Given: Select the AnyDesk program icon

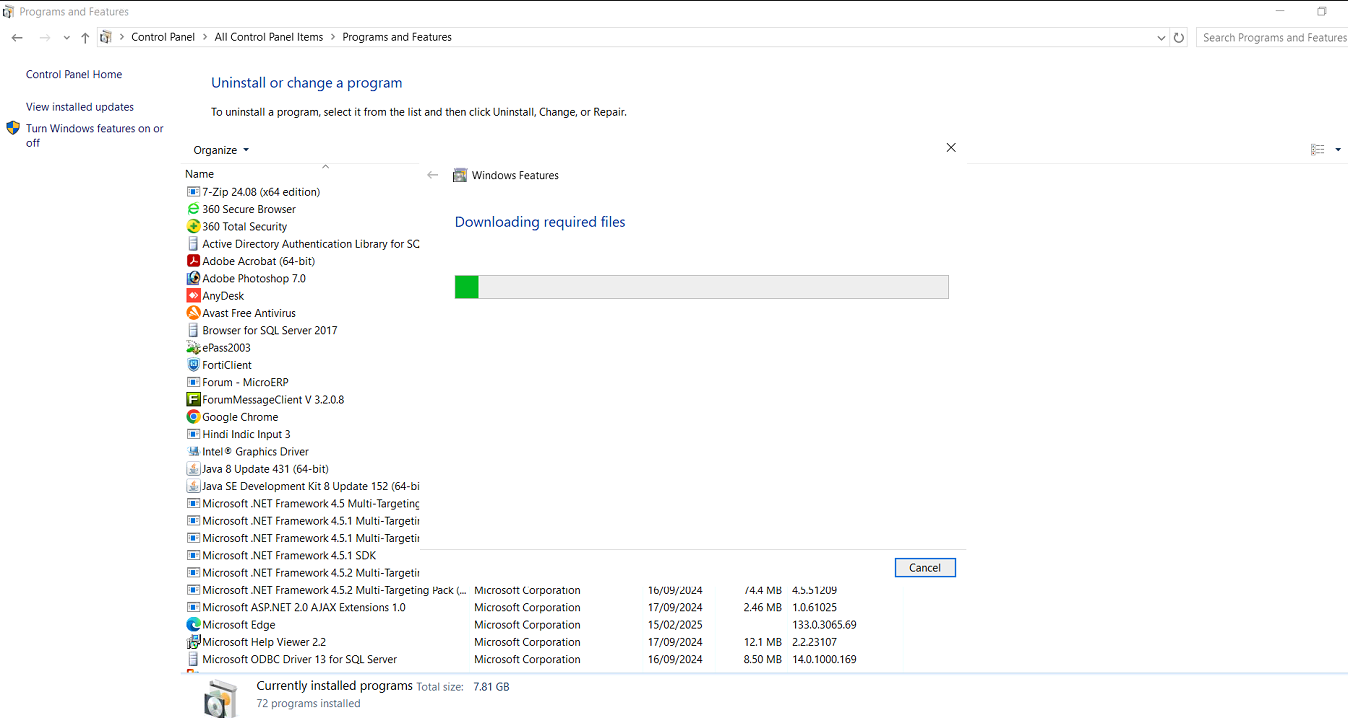Looking at the screenshot, I should point(193,296).
